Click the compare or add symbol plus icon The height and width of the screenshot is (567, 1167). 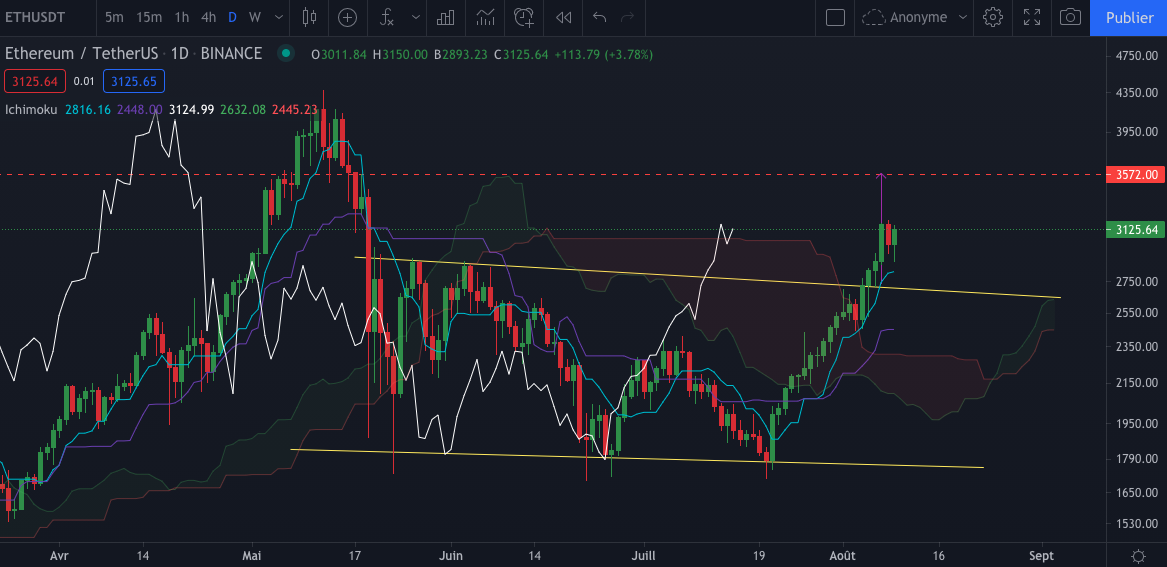tap(347, 17)
